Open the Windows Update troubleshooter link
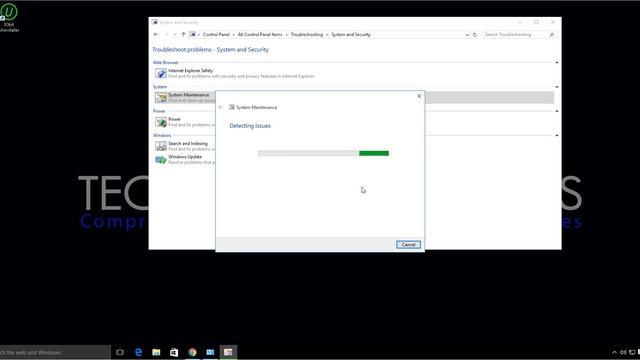Image resolution: width=640 pixels, height=360 pixels. pos(185,157)
